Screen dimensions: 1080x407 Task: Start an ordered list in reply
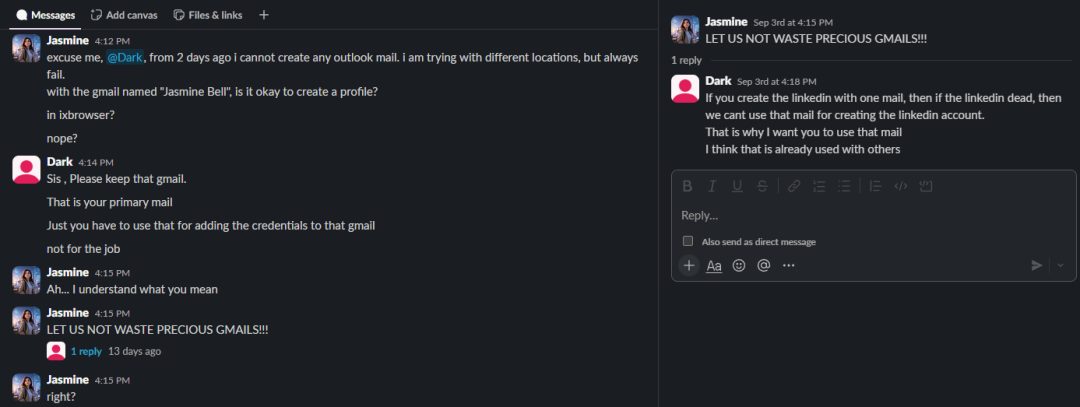[x=819, y=186]
